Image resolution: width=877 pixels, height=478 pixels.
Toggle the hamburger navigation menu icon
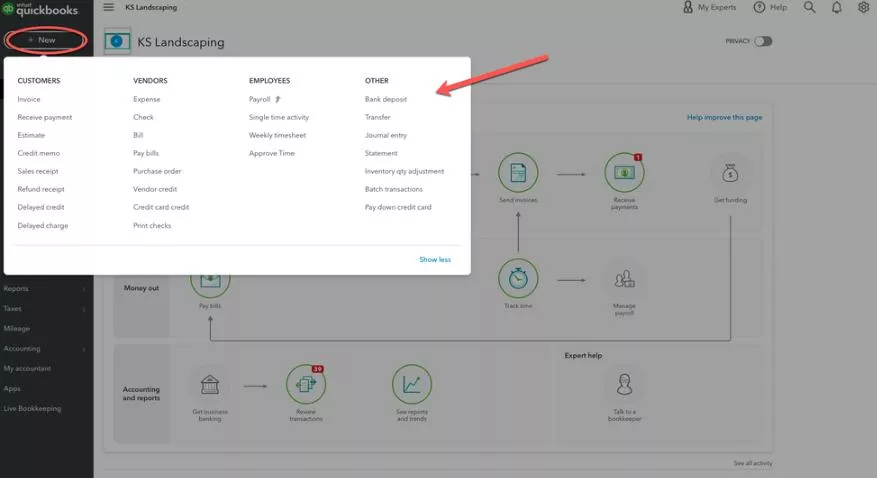[109, 7]
